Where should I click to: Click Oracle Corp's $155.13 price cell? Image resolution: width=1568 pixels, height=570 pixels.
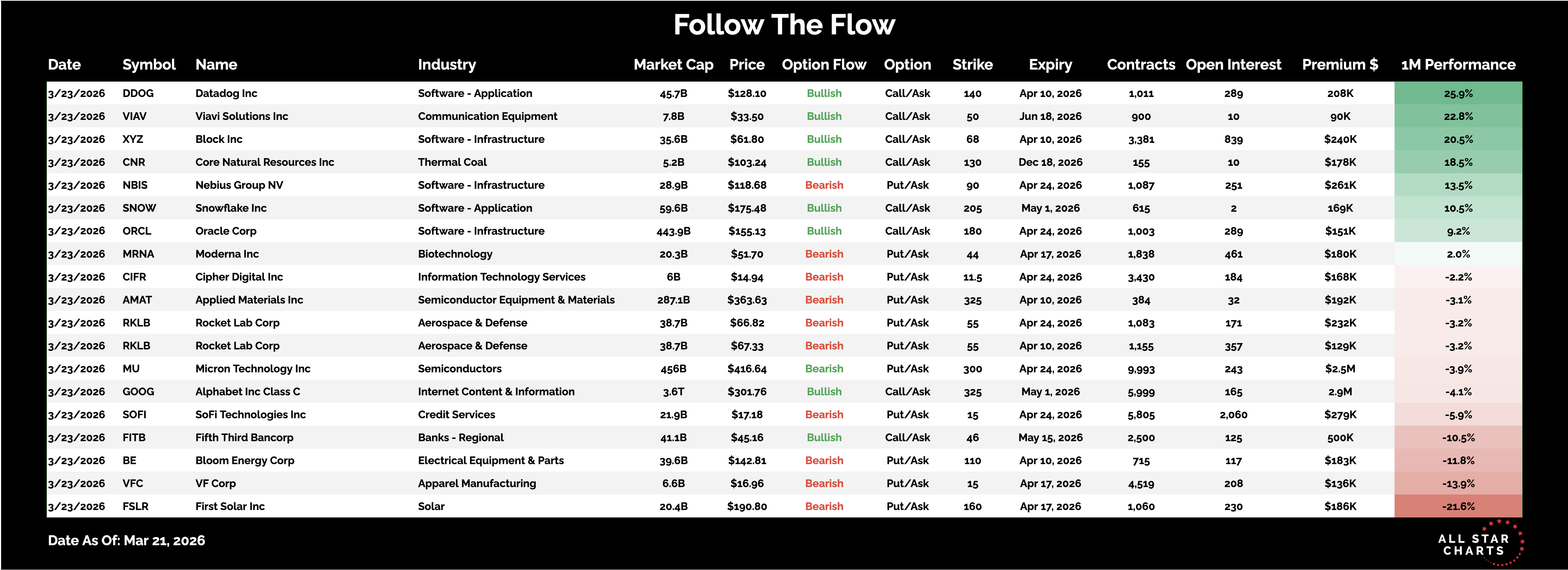pyautogui.click(x=747, y=231)
